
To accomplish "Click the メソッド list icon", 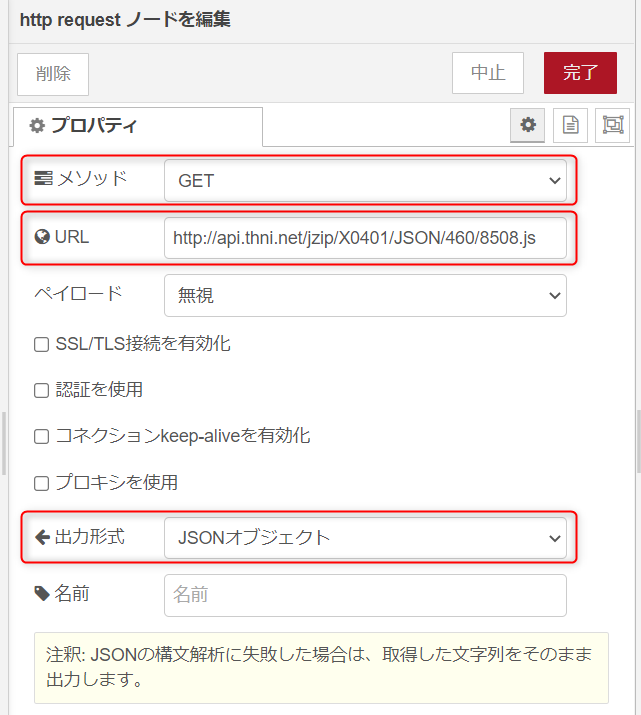I will tap(43, 178).
